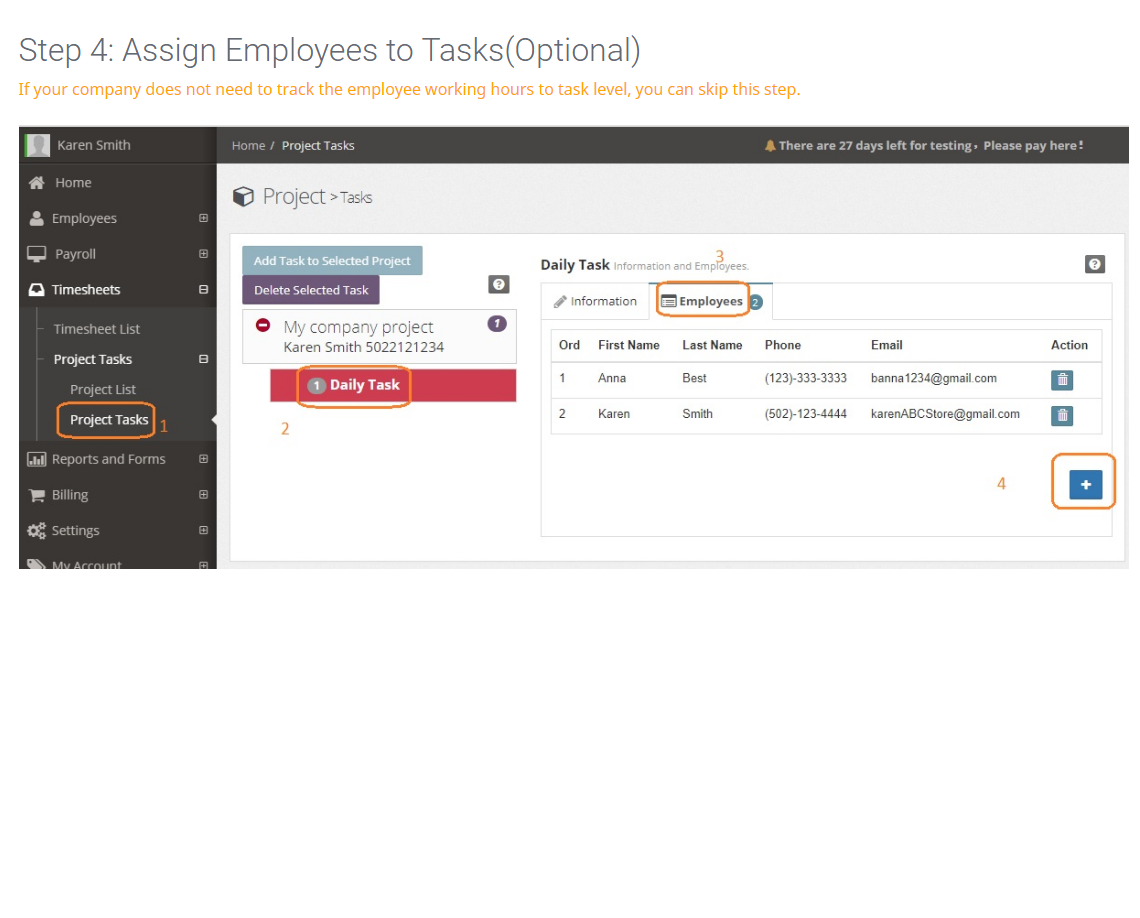Open help icon in Daily Task panel

coord(1095,264)
